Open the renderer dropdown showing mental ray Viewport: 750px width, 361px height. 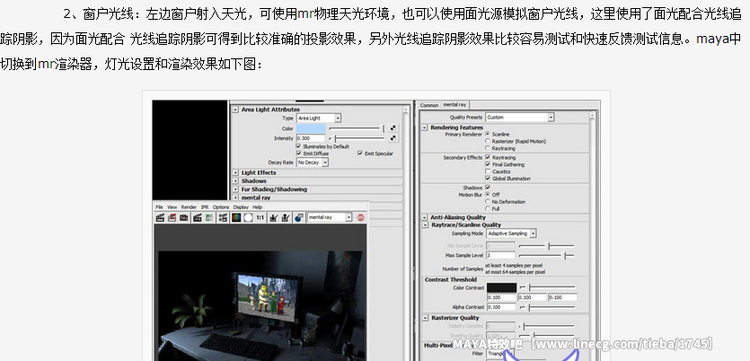(330, 217)
